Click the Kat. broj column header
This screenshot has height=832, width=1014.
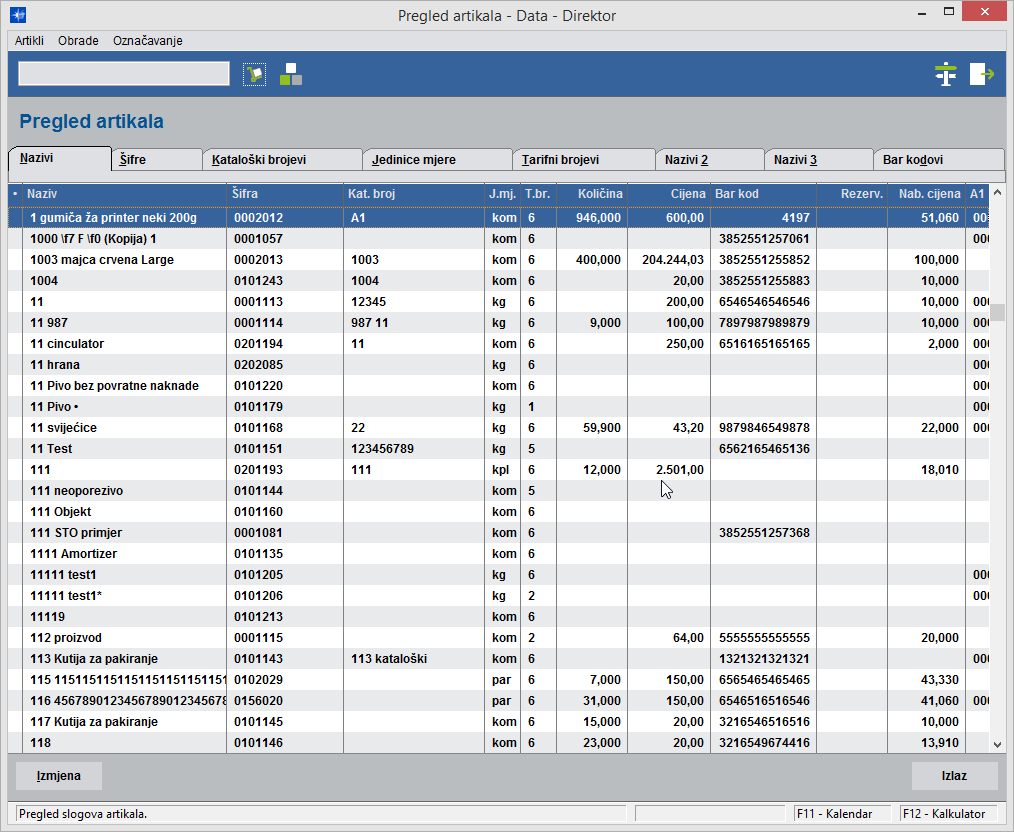pyautogui.click(x=414, y=194)
